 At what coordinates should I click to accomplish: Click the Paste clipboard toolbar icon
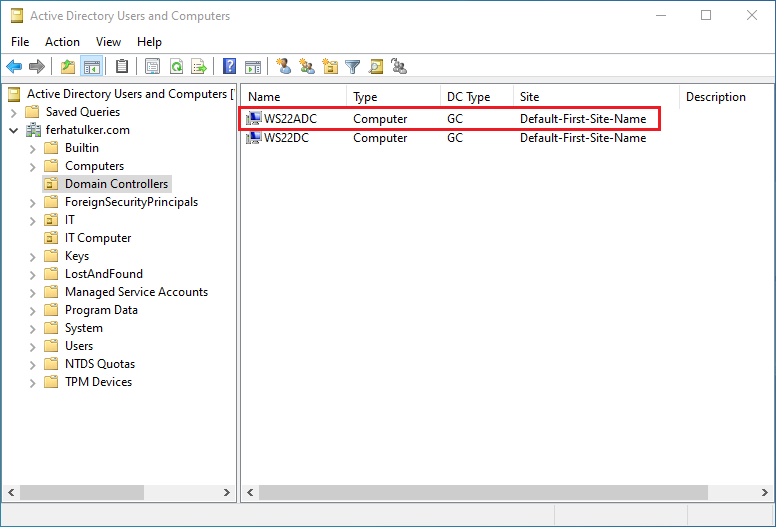[x=122, y=66]
